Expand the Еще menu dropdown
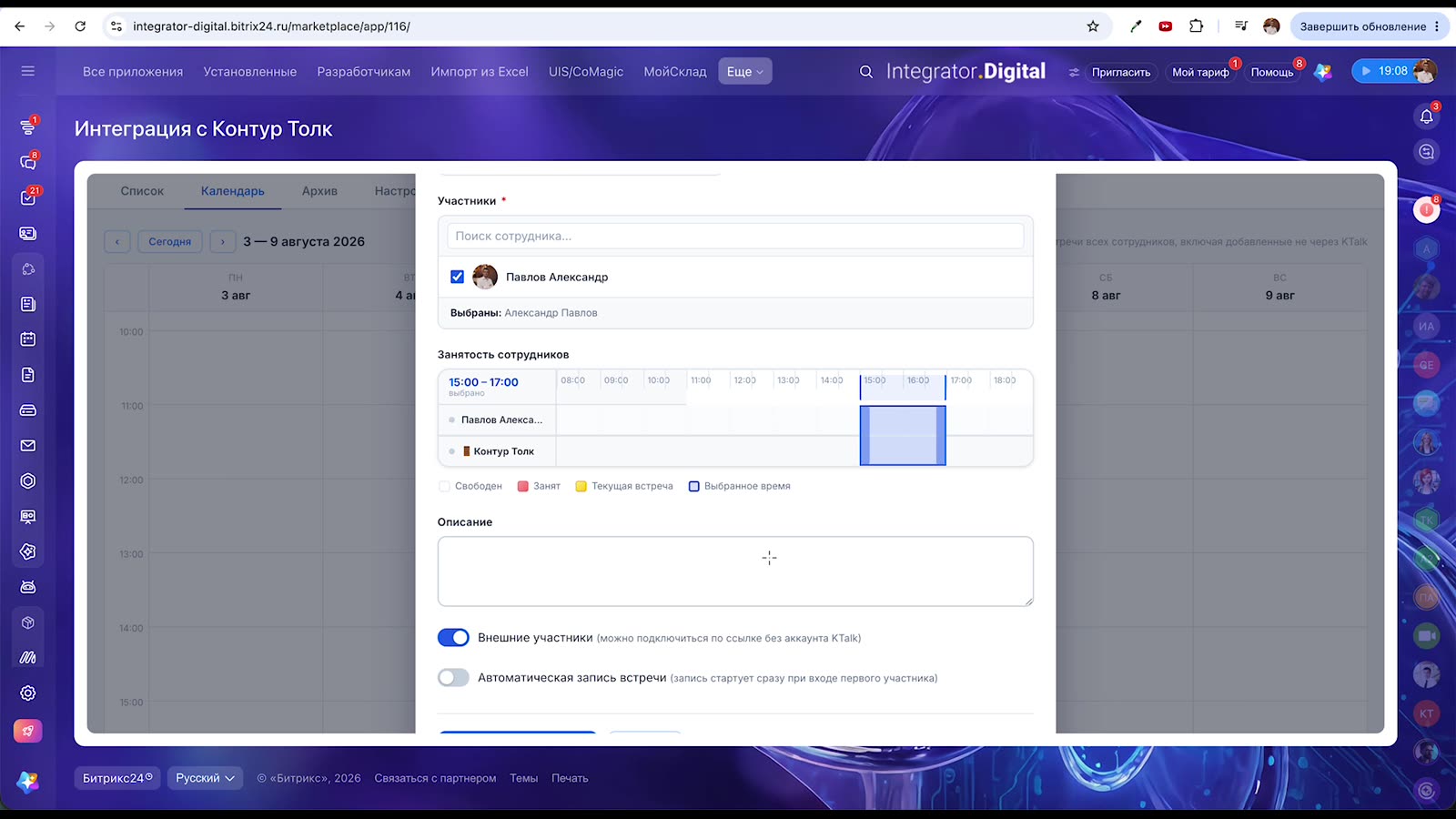The width and height of the screenshot is (1456, 819). coord(745,72)
